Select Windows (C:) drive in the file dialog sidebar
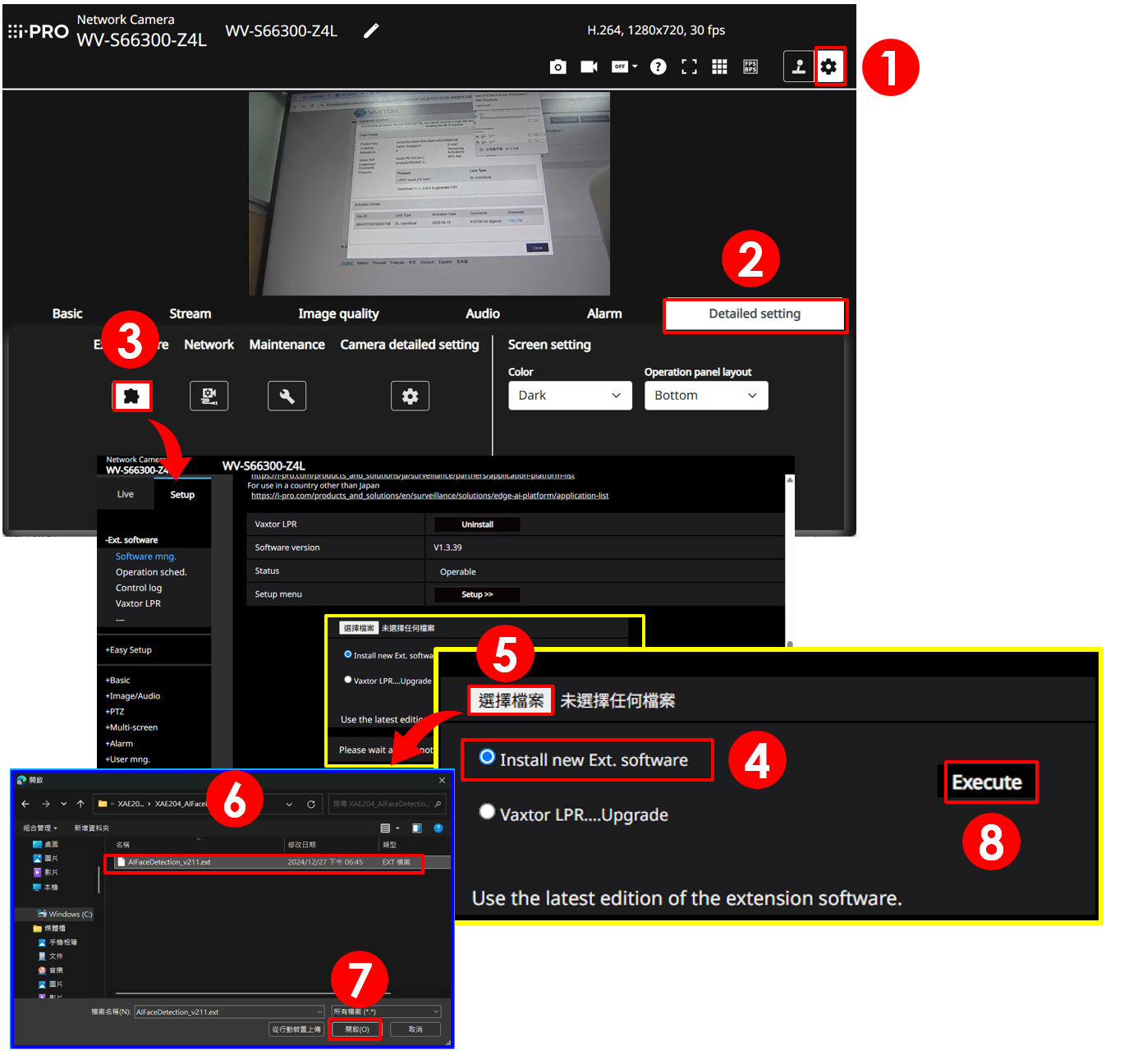Image resolution: width=1138 pixels, height=1064 pixels. coord(64,914)
